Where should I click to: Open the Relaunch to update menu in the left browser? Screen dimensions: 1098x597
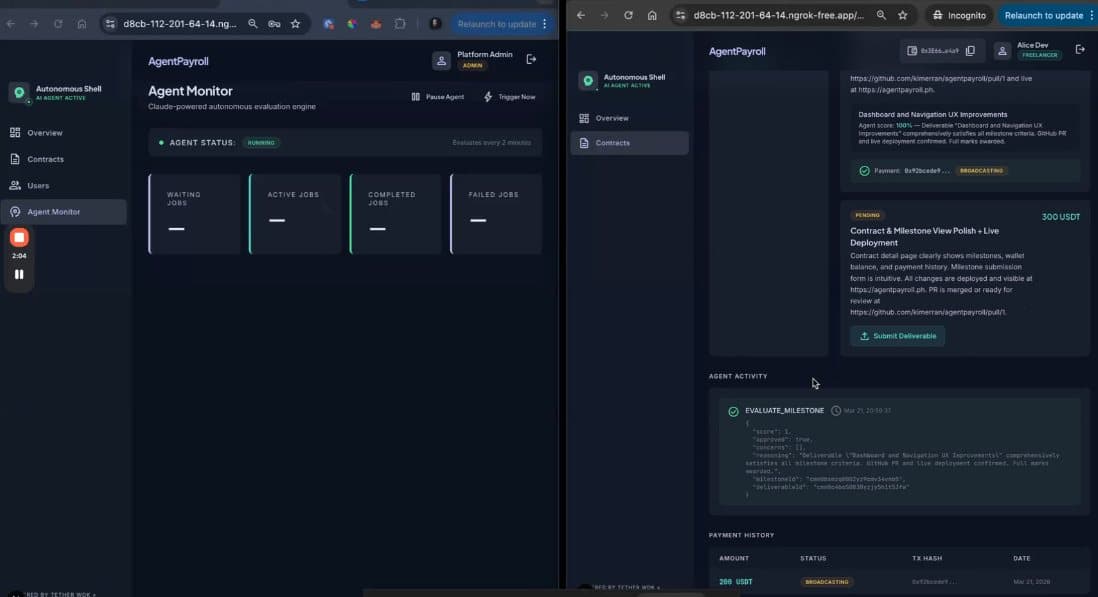click(544, 23)
